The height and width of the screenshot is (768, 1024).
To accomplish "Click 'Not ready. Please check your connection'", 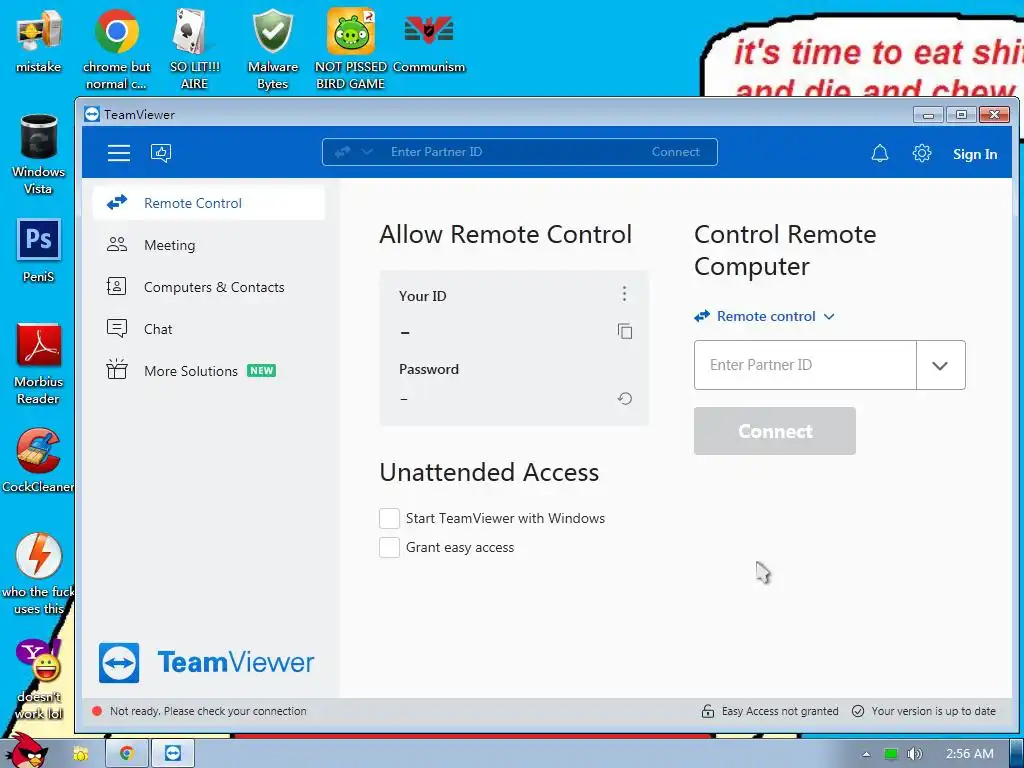I will tap(208, 711).
